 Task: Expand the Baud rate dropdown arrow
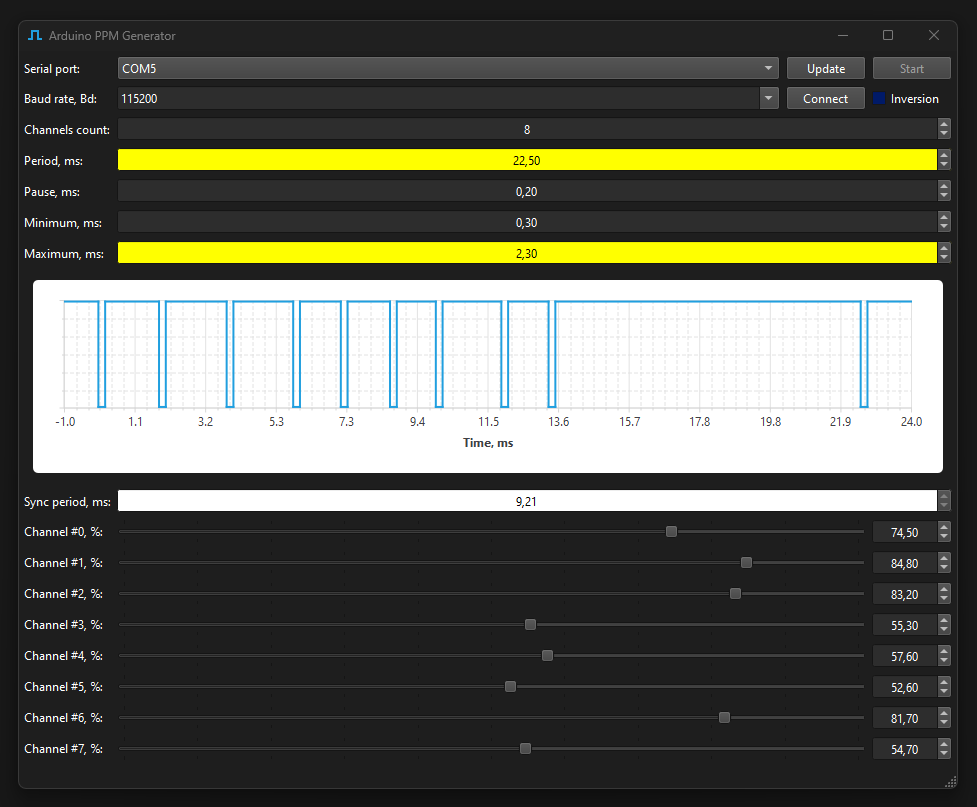coord(769,98)
